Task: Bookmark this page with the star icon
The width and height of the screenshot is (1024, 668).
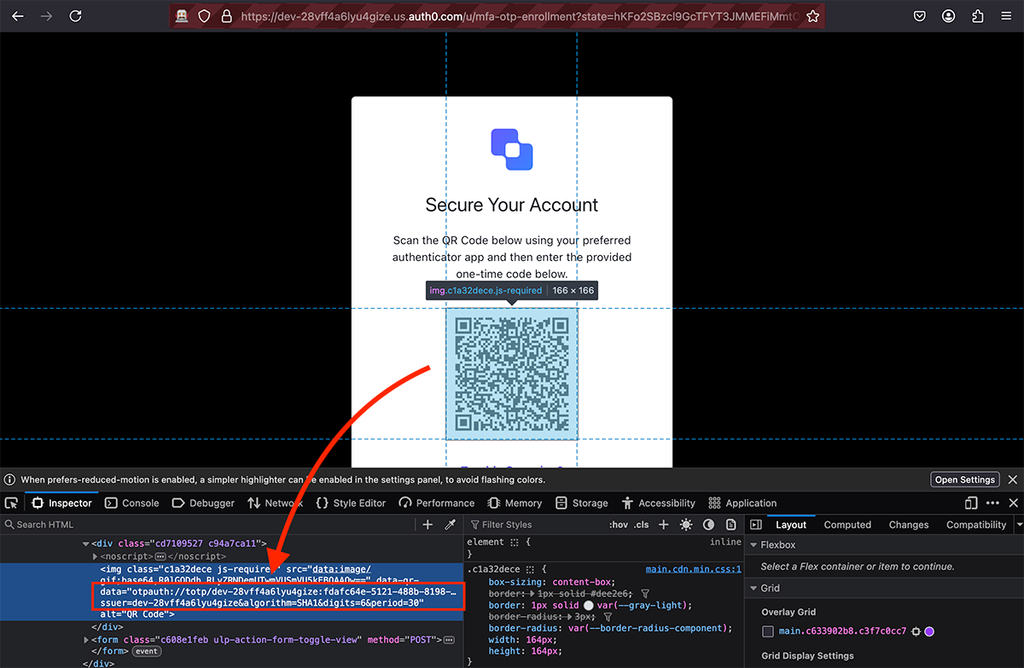Action: (x=812, y=16)
